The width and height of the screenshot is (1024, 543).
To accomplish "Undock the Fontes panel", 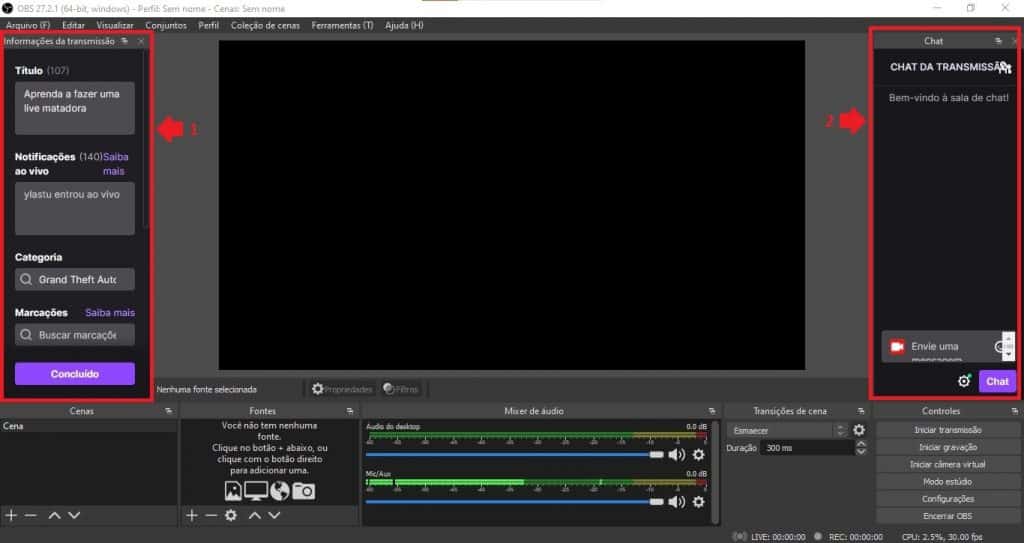I will [x=350, y=411].
